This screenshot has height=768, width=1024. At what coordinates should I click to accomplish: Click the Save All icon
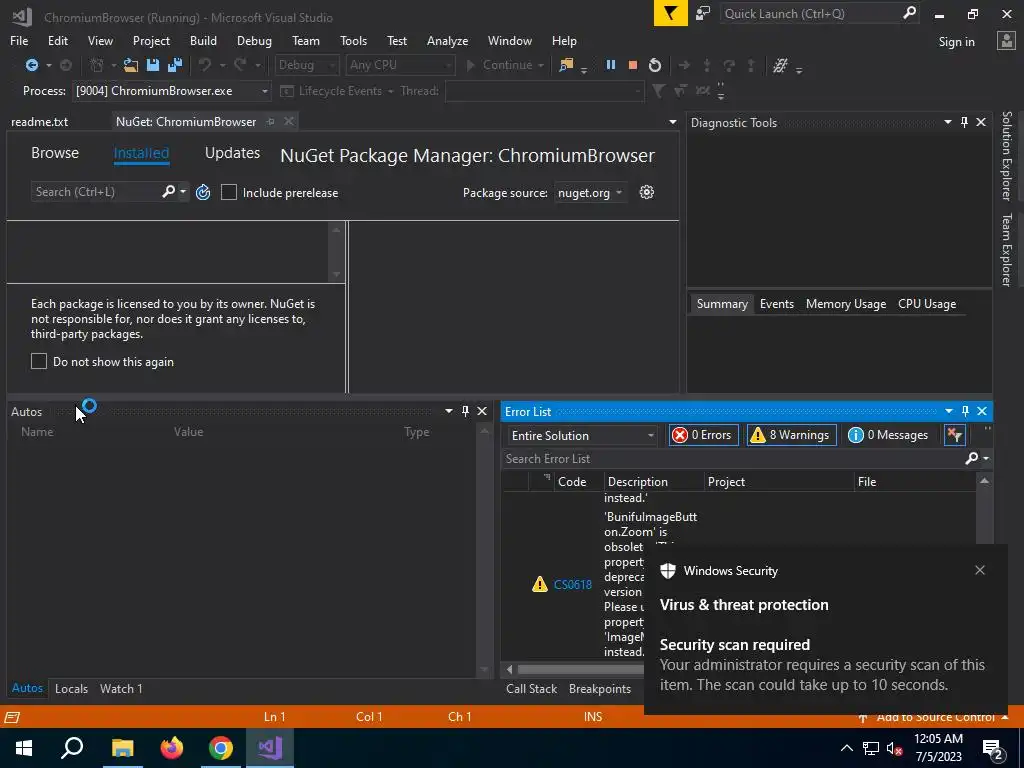point(175,65)
